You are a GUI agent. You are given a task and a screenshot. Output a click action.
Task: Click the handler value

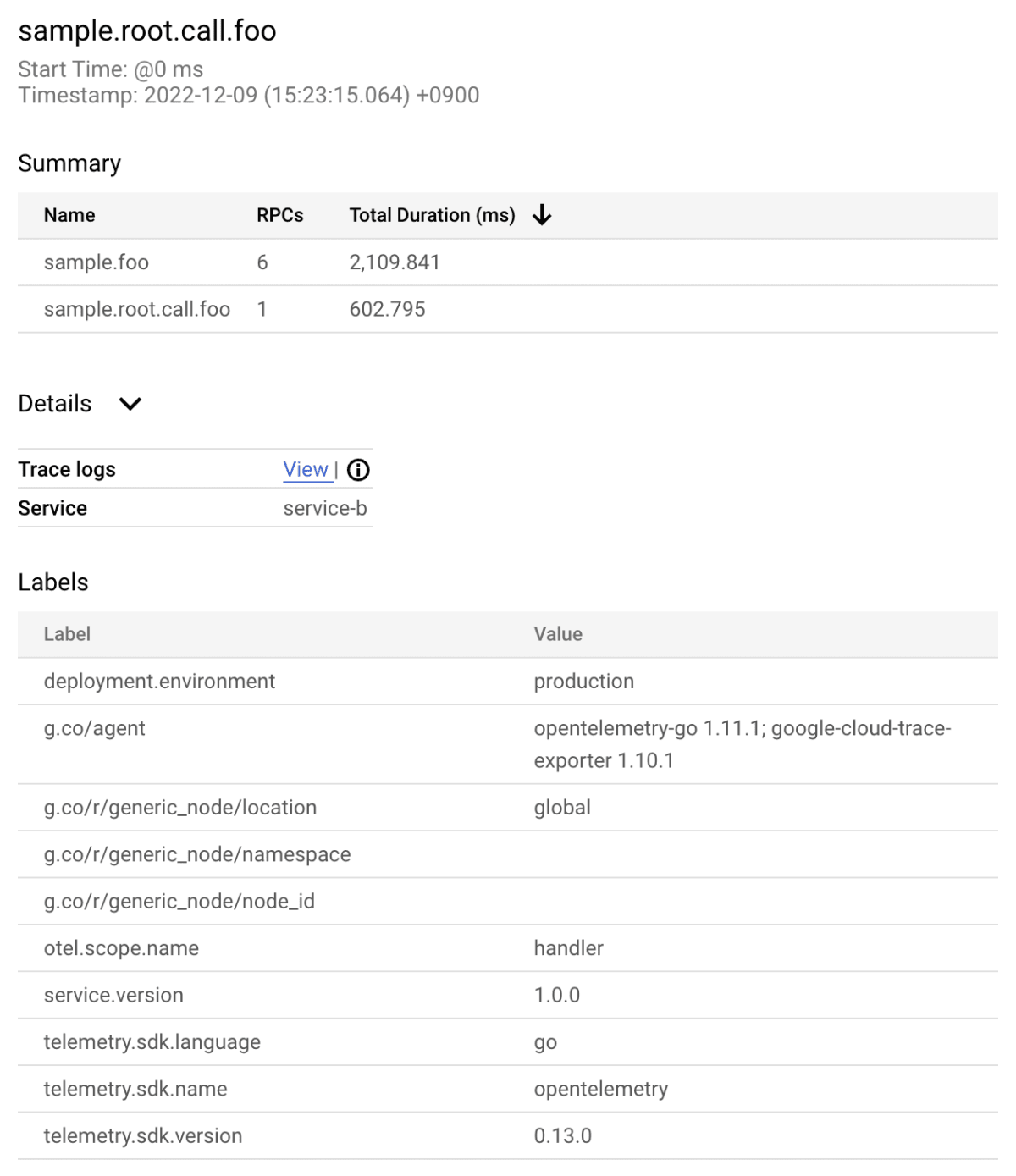(569, 948)
